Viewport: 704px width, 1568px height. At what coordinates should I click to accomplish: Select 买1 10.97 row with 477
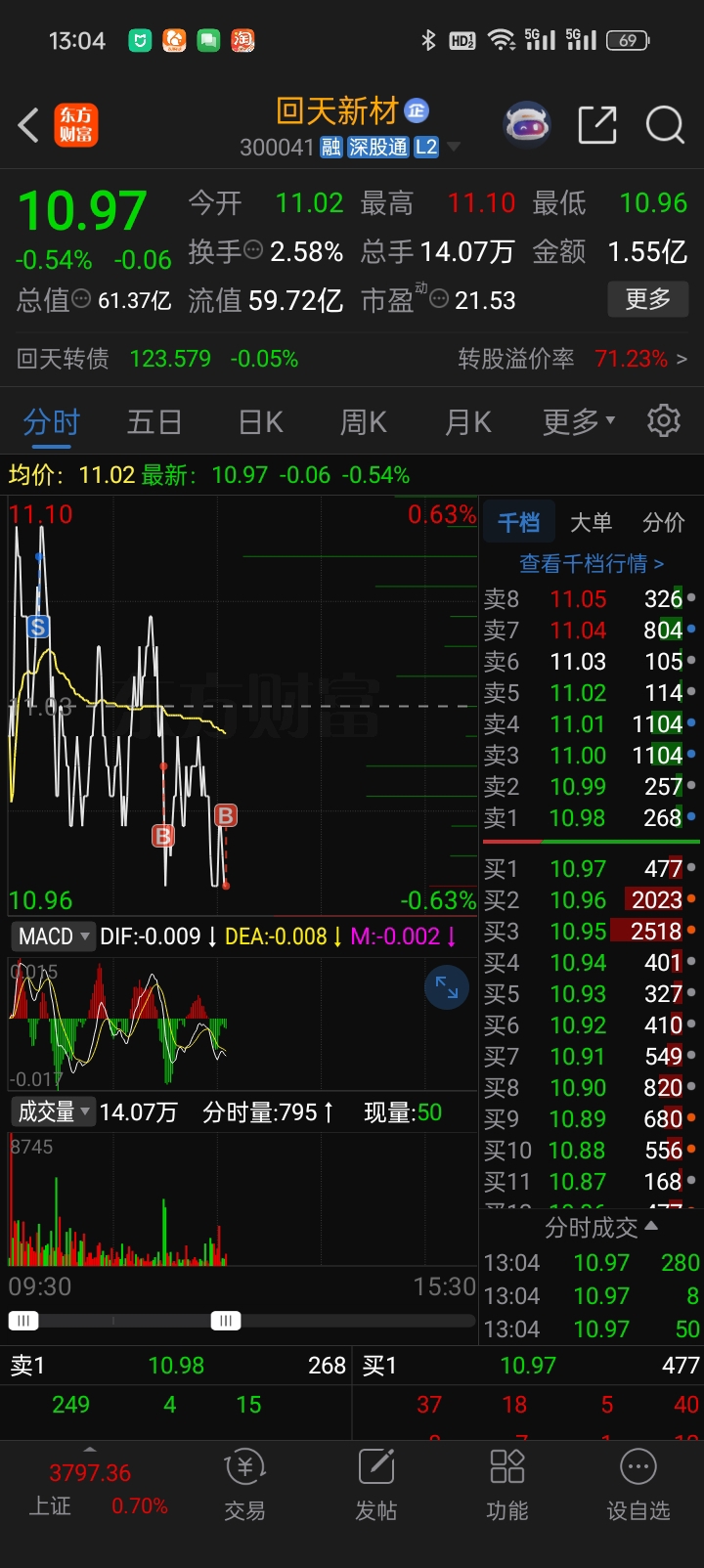pos(591,868)
